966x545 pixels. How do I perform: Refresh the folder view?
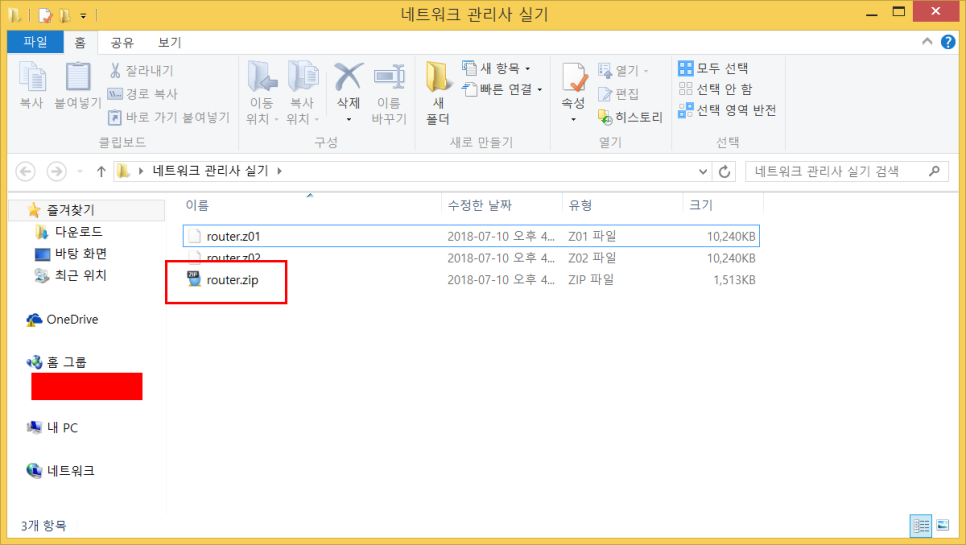(x=724, y=171)
